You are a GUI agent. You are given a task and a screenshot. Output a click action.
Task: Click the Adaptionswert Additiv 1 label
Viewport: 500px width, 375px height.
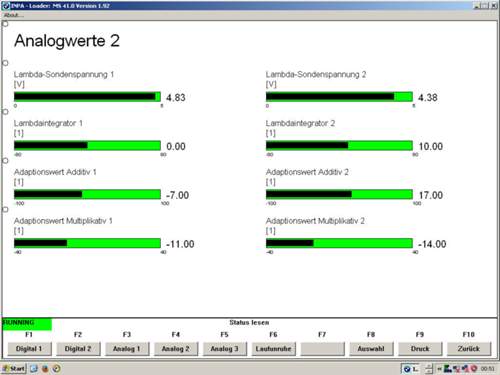pyautogui.click(x=55, y=172)
